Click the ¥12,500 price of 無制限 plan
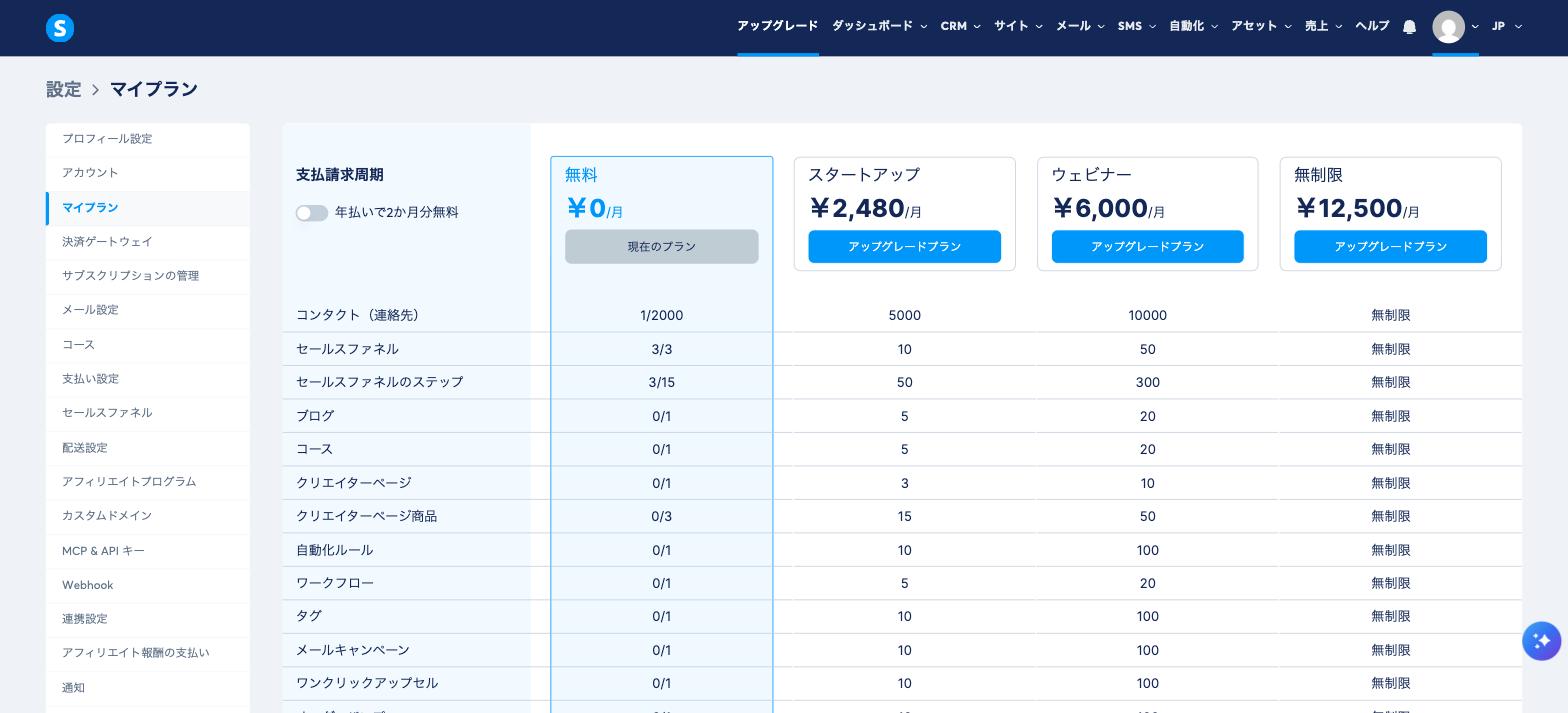1568x713 pixels. point(1348,208)
